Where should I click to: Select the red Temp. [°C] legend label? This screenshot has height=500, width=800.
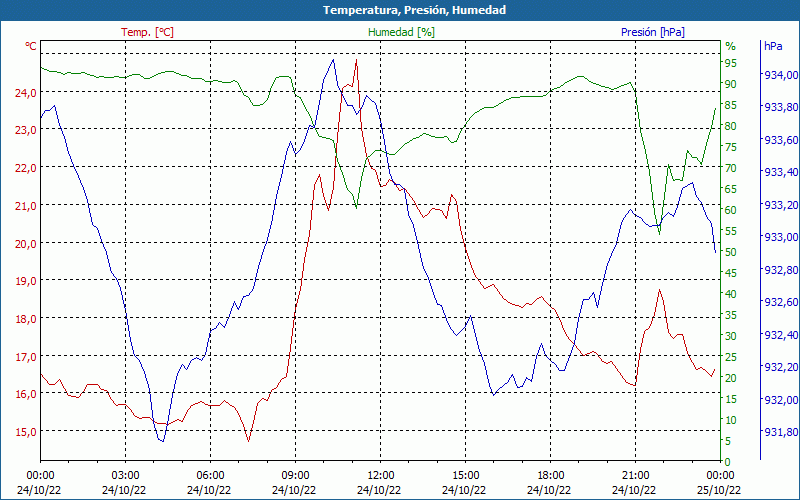point(147,32)
